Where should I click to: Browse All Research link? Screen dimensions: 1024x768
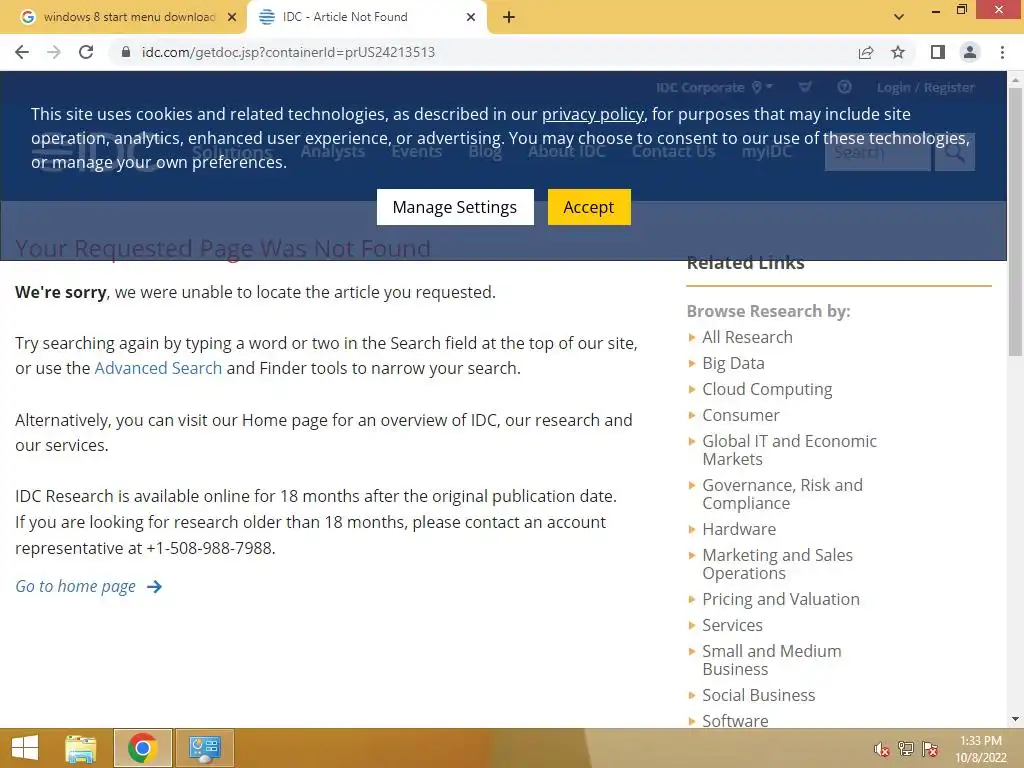coord(747,337)
